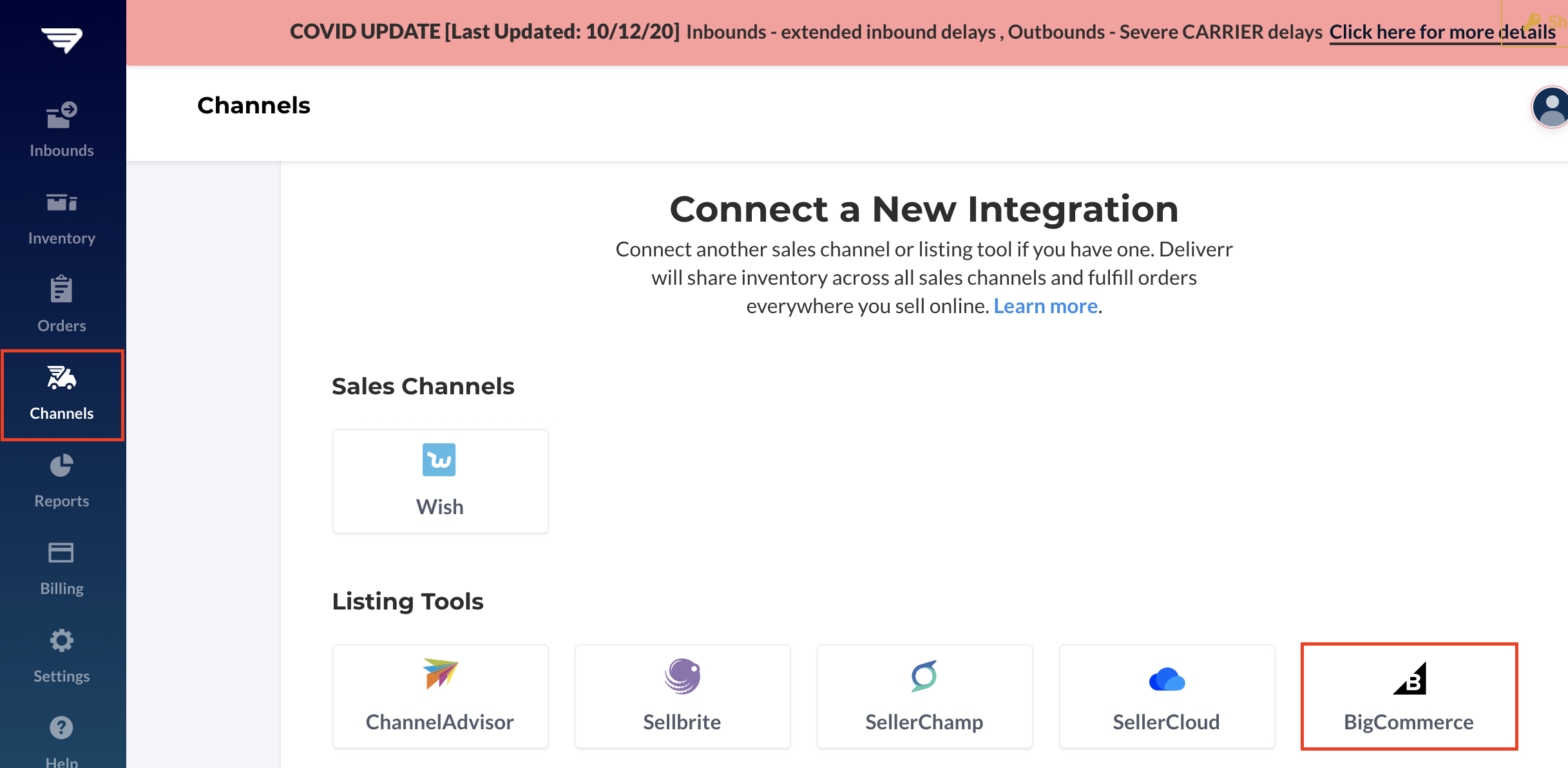
Task: Go to Reports menu label
Action: click(62, 501)
